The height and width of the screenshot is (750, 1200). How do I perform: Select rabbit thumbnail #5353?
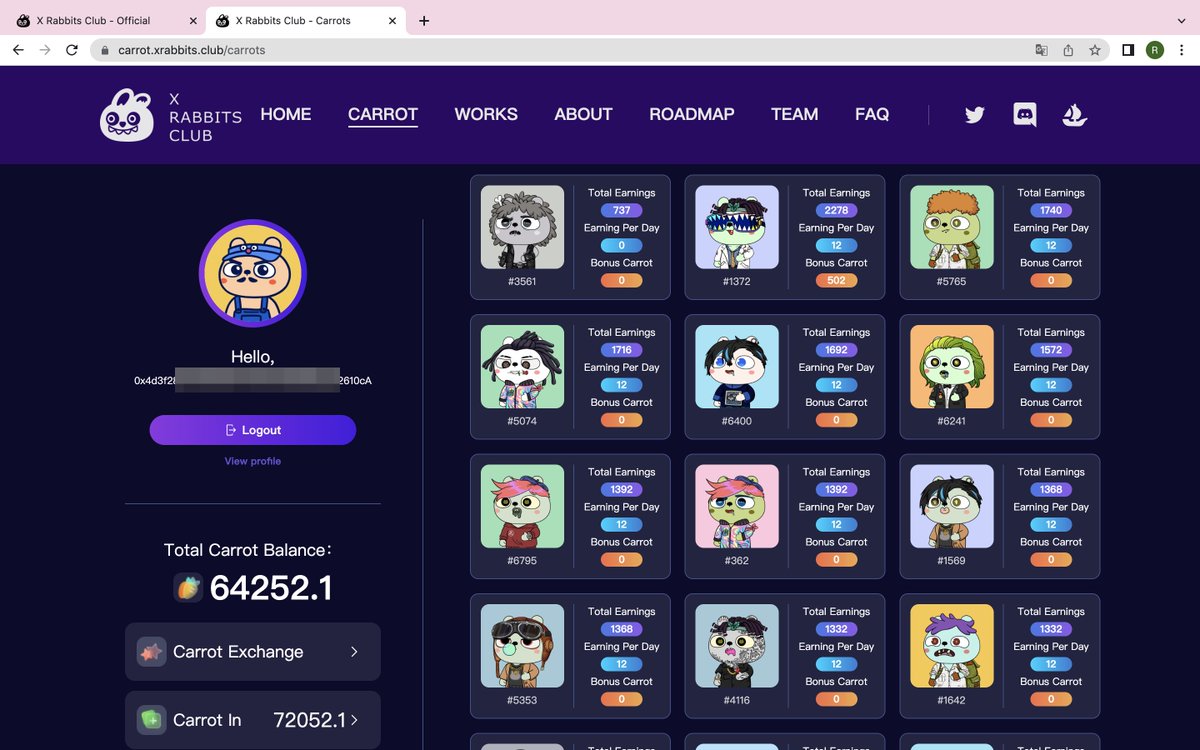522,646
